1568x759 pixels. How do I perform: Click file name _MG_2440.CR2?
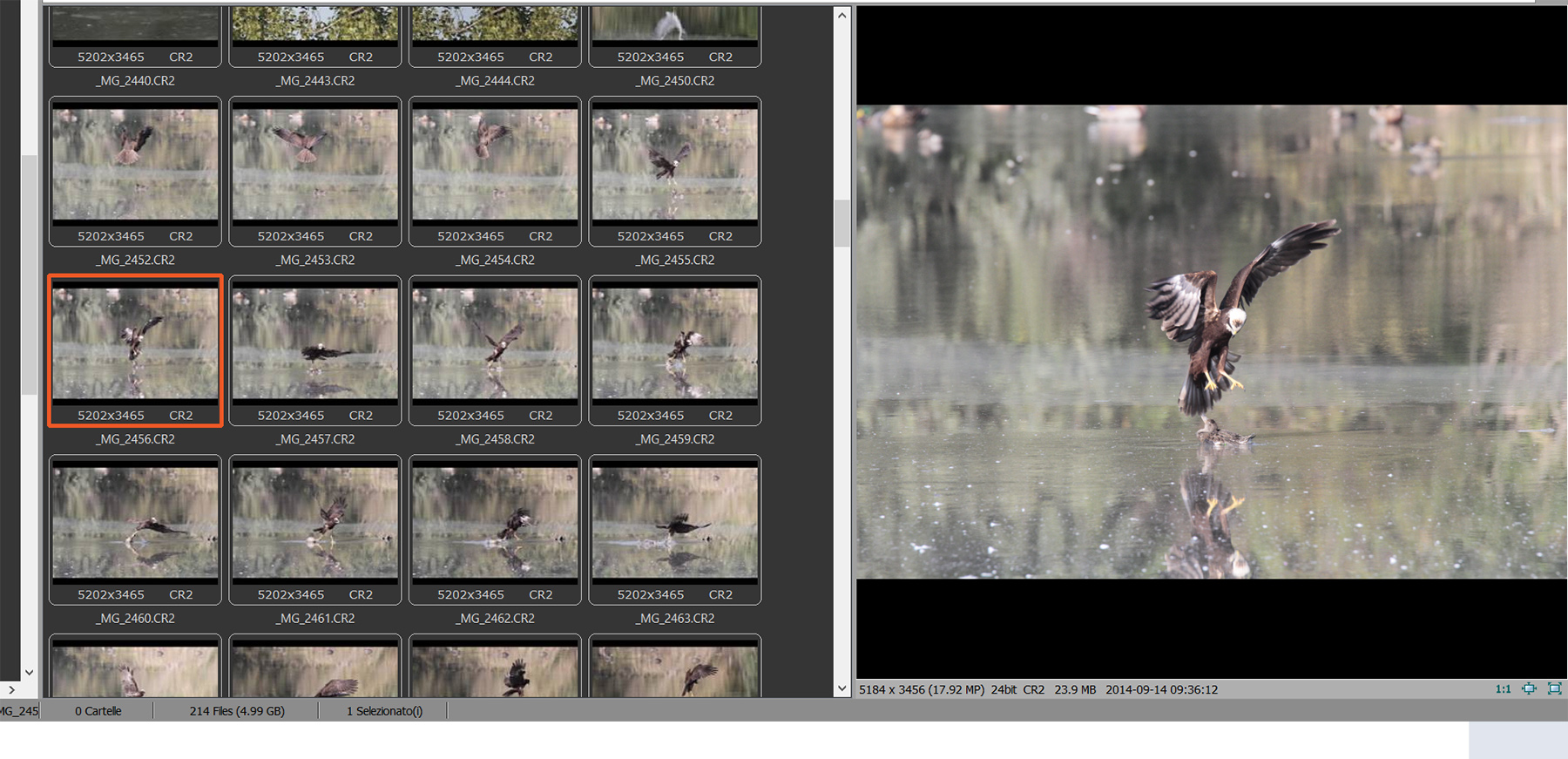(x=135, y=80)
